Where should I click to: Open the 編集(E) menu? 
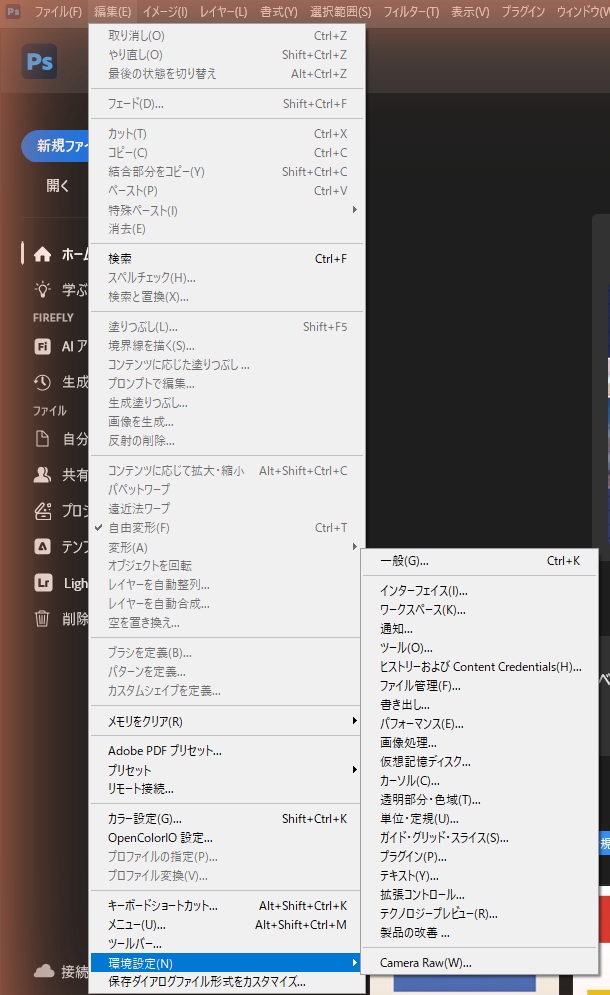[112, 11]
